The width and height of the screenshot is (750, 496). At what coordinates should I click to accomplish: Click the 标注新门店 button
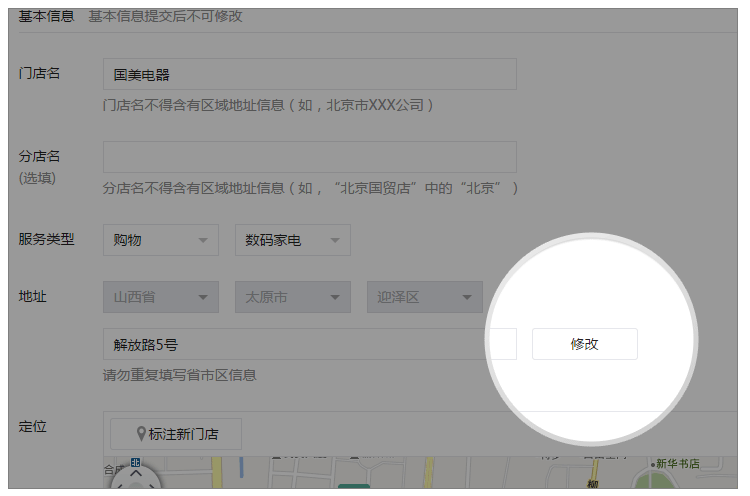176,434
